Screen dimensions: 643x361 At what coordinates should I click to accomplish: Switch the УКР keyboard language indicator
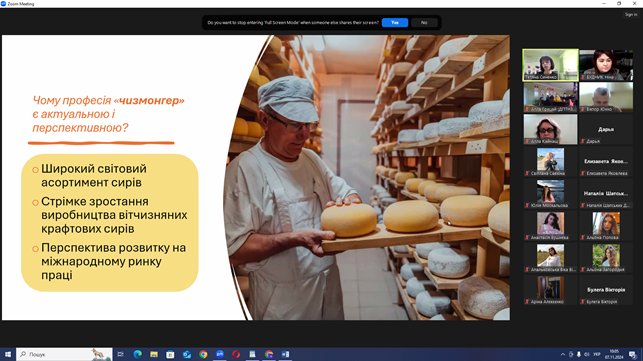(x=597, y=354)
